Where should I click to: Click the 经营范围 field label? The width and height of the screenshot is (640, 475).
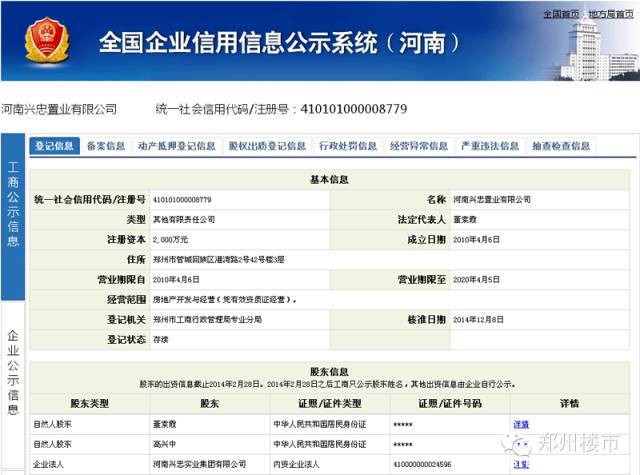pos(126,300)
